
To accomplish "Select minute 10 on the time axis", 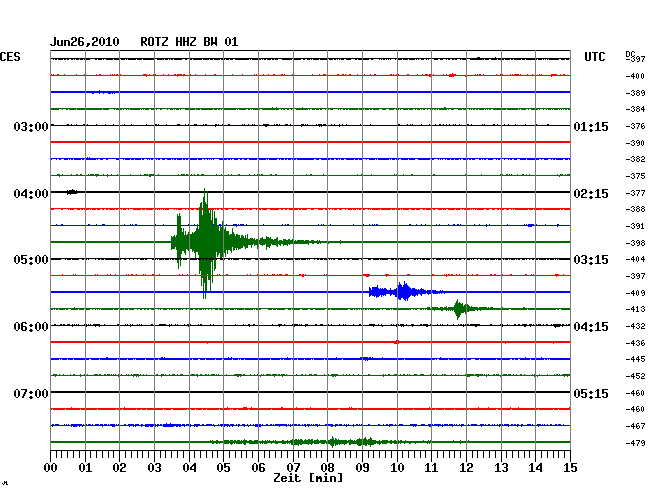I will point(397,467).
